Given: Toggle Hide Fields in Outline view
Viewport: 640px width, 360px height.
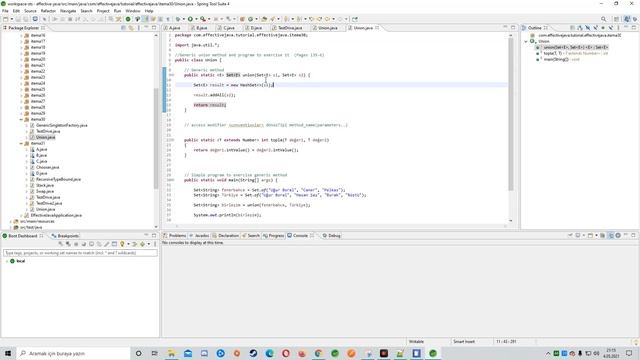Looking at the screenshot, I should tap(587, 28).
